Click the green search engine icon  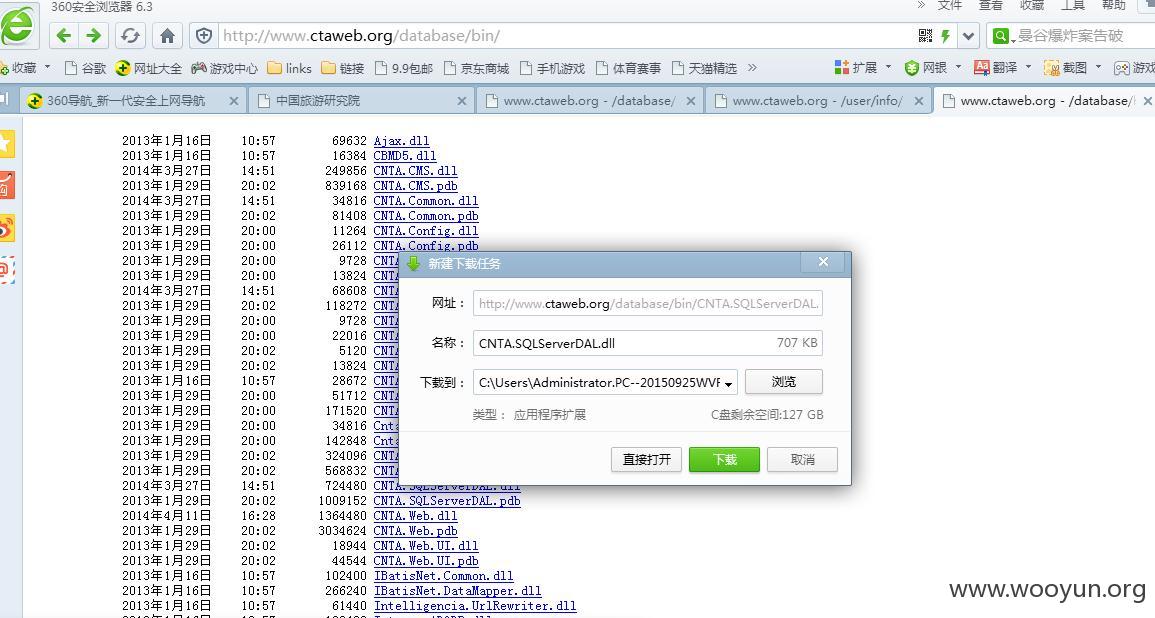pos(1000,35)
